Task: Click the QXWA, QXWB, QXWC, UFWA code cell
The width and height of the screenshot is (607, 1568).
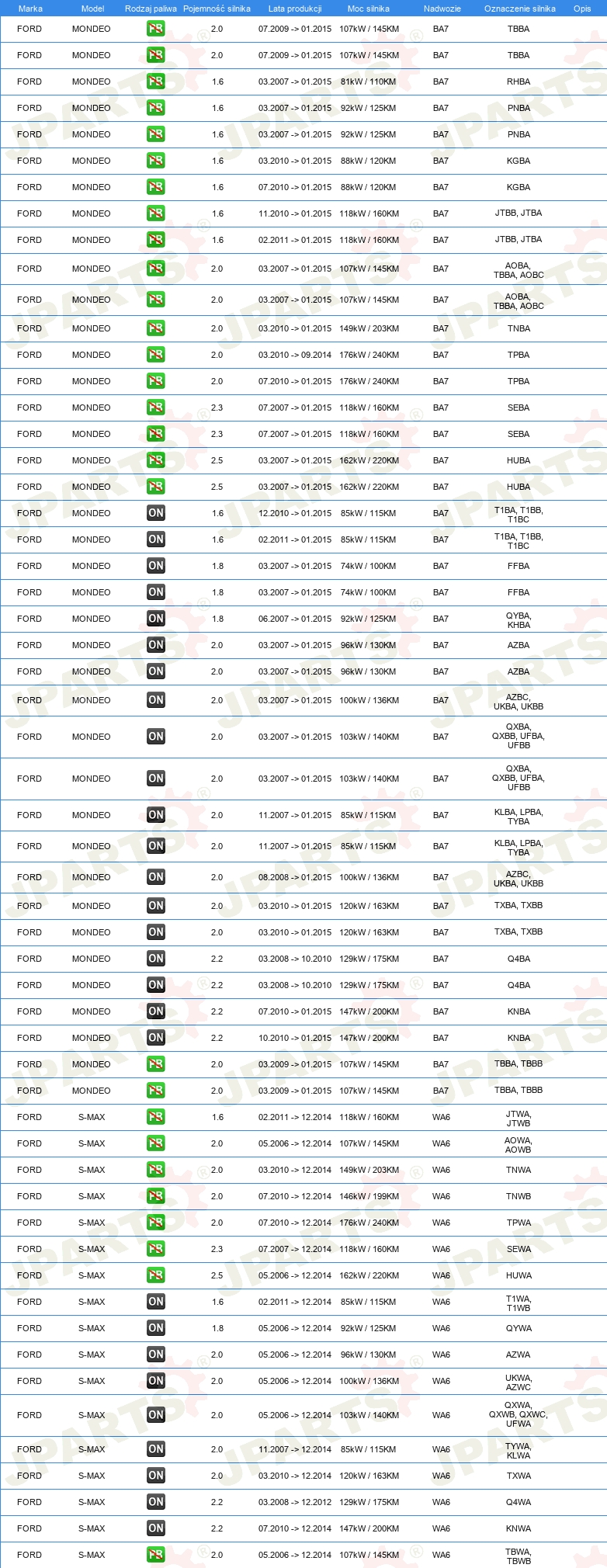Action: [519, 1414]
